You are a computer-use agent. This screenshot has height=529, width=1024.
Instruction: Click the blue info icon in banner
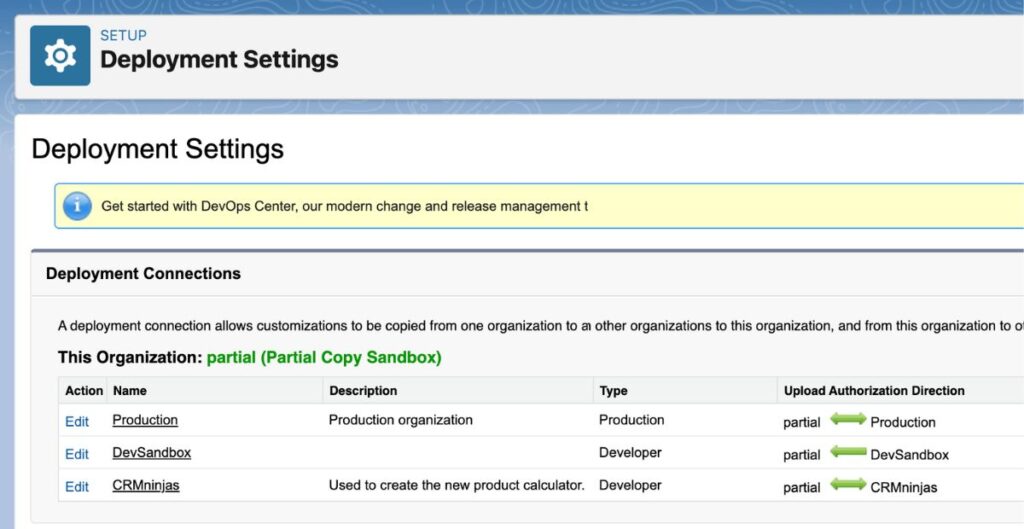click(77, 206)
